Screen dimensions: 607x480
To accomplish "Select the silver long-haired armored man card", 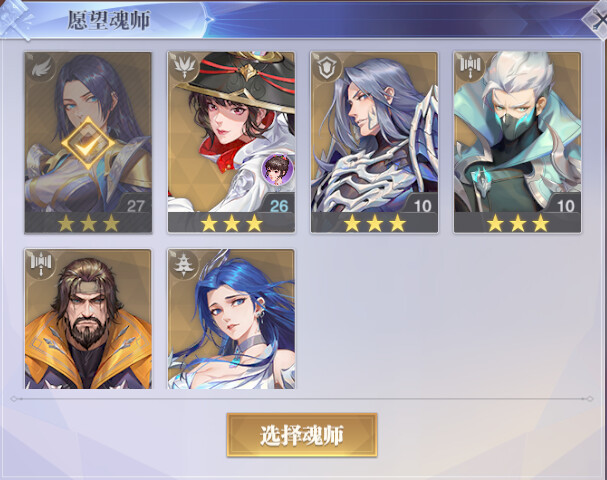I will pos(374,142).
